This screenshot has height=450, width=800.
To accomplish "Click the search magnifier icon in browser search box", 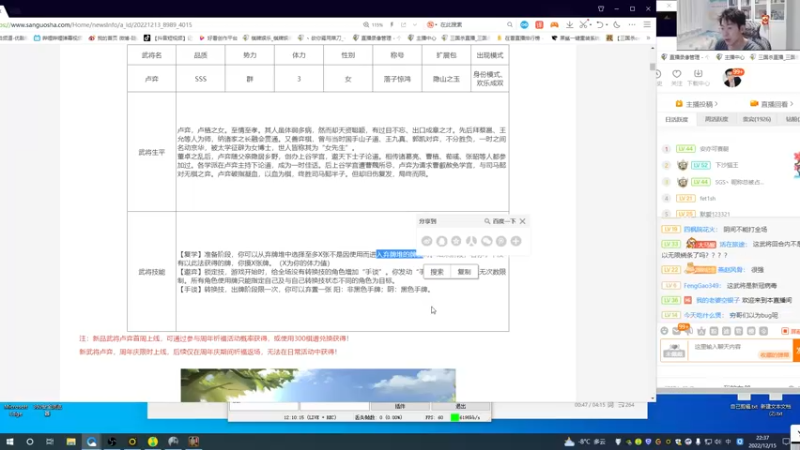I will [x=510, y=24].
